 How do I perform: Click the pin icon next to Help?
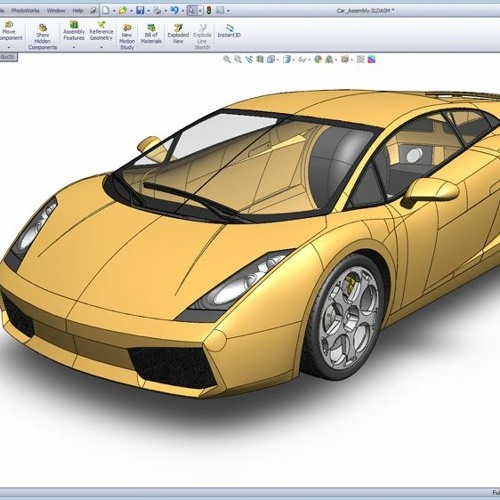[93, 11]
